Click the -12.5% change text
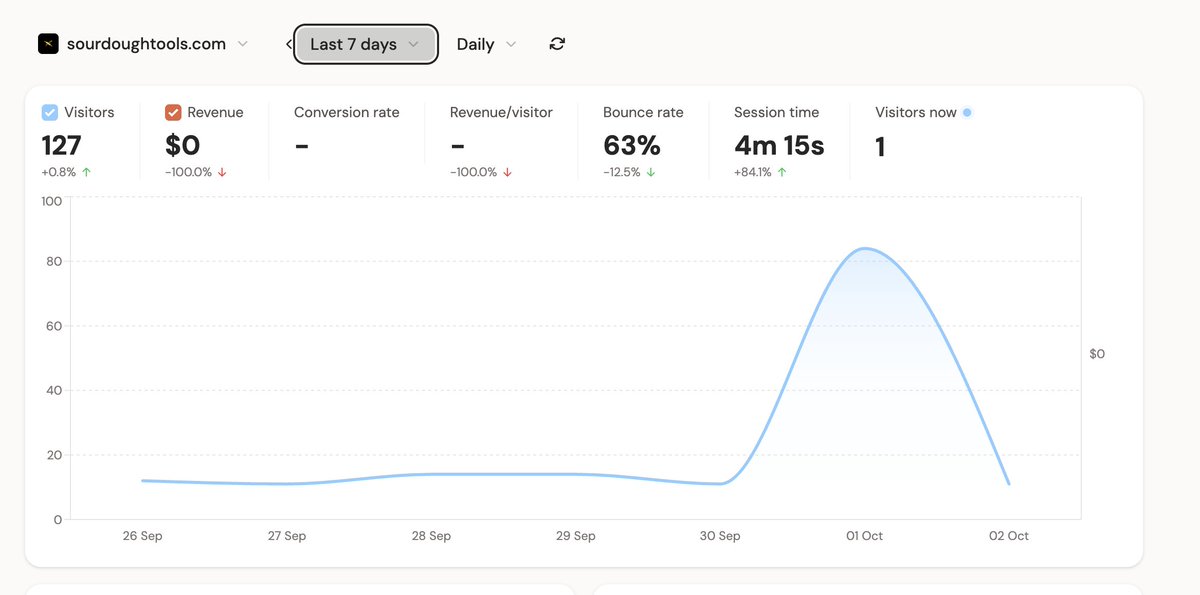 click(x=622, y=172)
